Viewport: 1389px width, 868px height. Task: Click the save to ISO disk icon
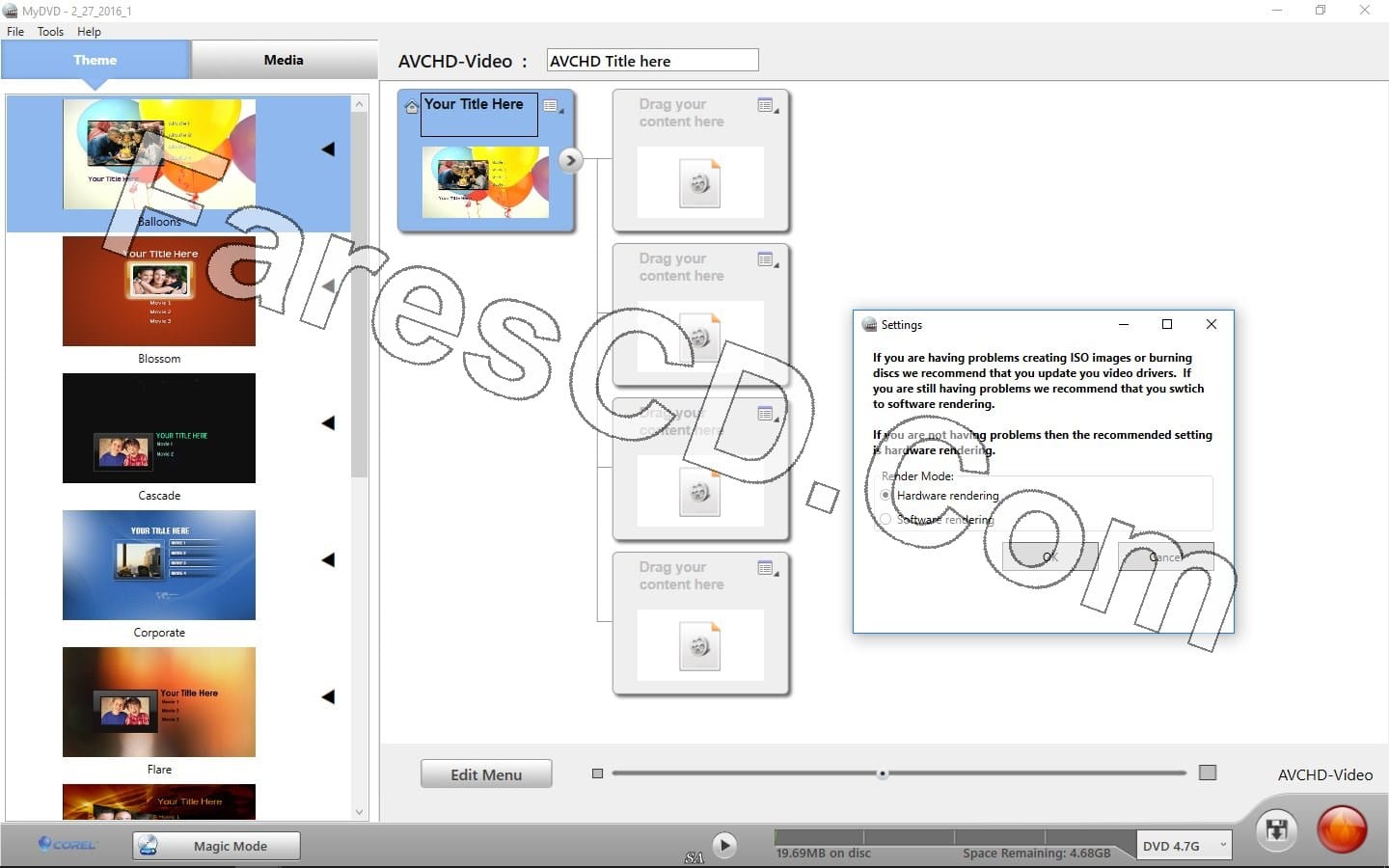pos(1277,830)
